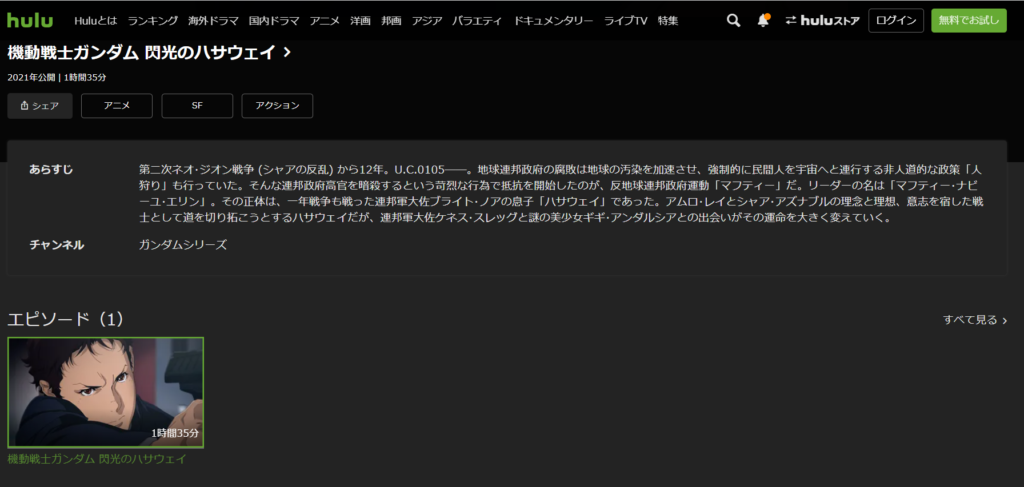Click the エピソード（1）section heading
The height and width of the screenshot is (487, 1024).
pyautogui.click(x=65, y=319)
